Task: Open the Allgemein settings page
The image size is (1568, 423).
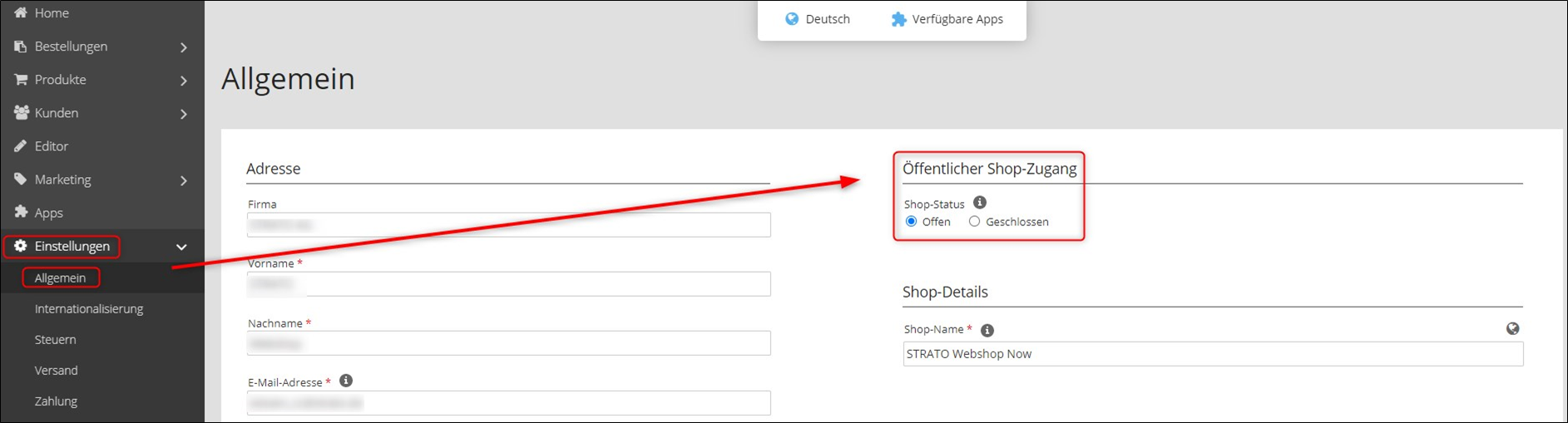Action: pos(60,278)
